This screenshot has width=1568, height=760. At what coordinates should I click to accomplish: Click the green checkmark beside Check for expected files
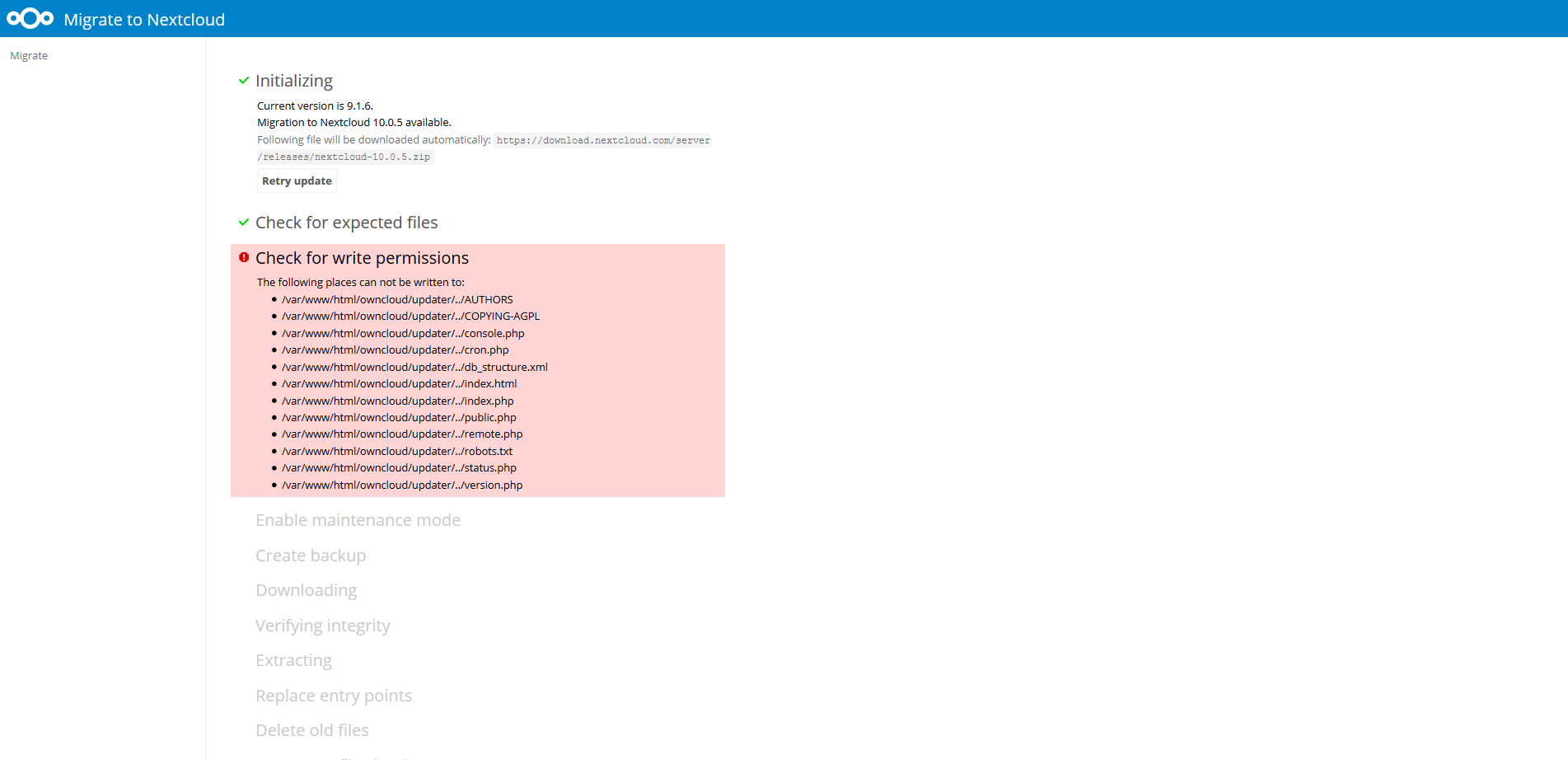244,223
